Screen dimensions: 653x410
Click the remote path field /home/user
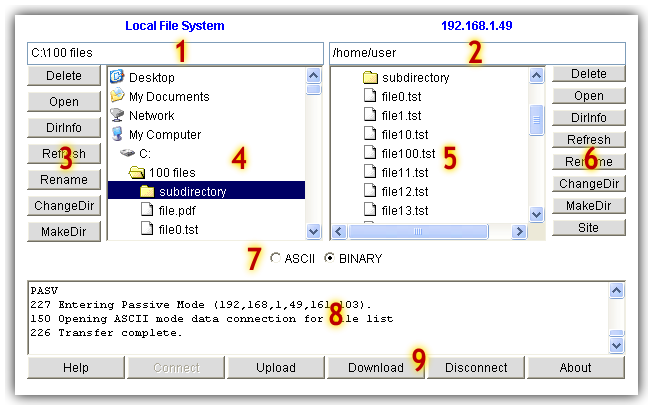point(477,53)
